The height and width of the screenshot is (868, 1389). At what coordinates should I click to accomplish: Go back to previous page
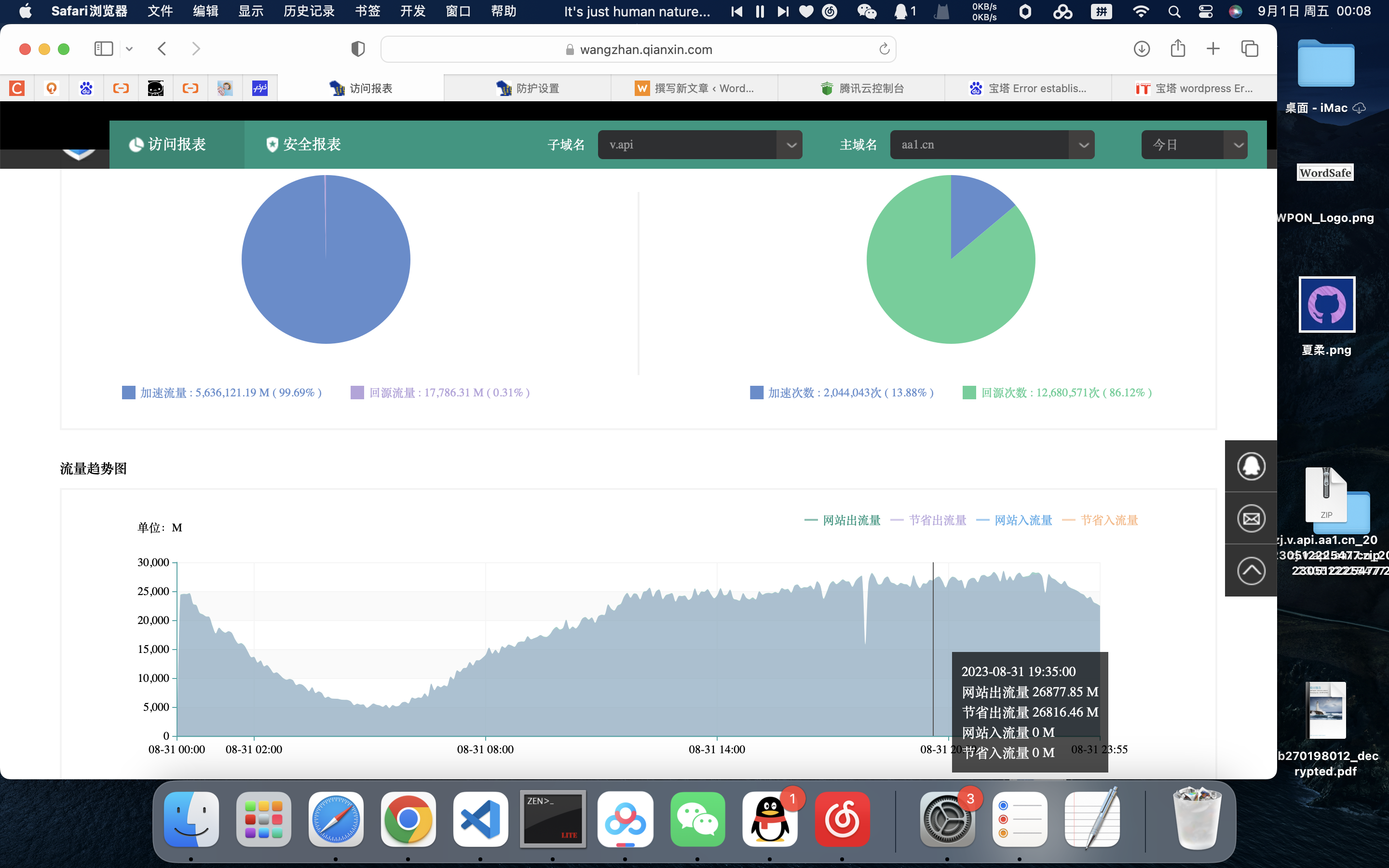click(162, 49)
